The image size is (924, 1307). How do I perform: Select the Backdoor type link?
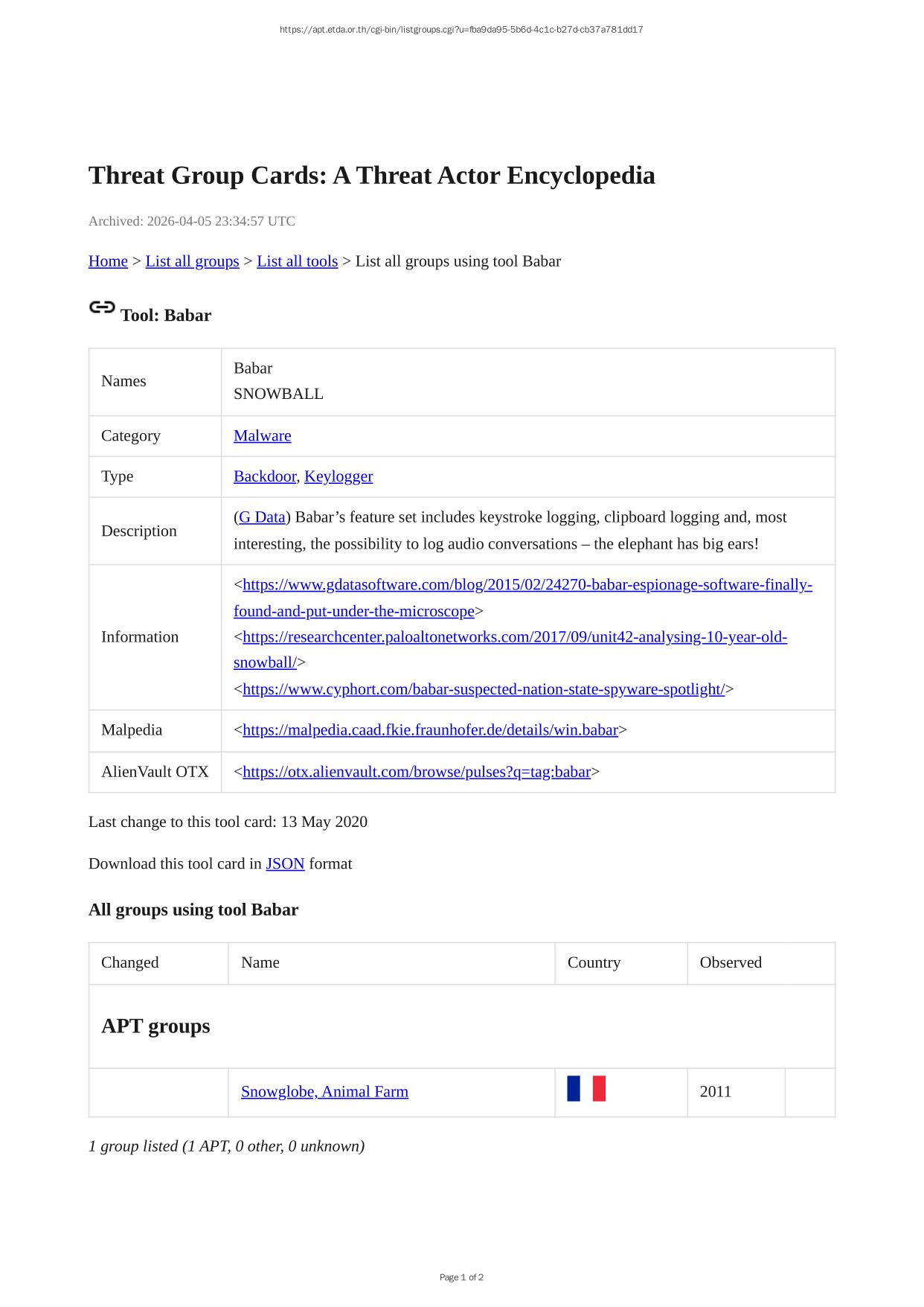264,476
